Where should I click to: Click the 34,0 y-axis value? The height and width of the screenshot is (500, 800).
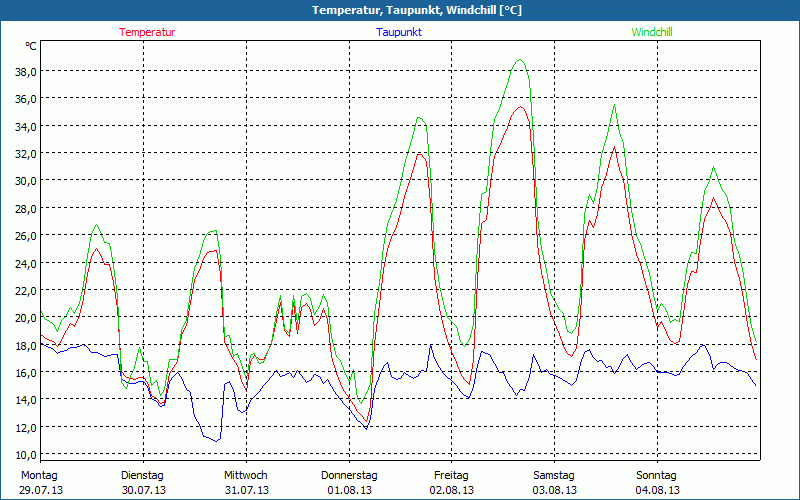[x=26, y=127]
